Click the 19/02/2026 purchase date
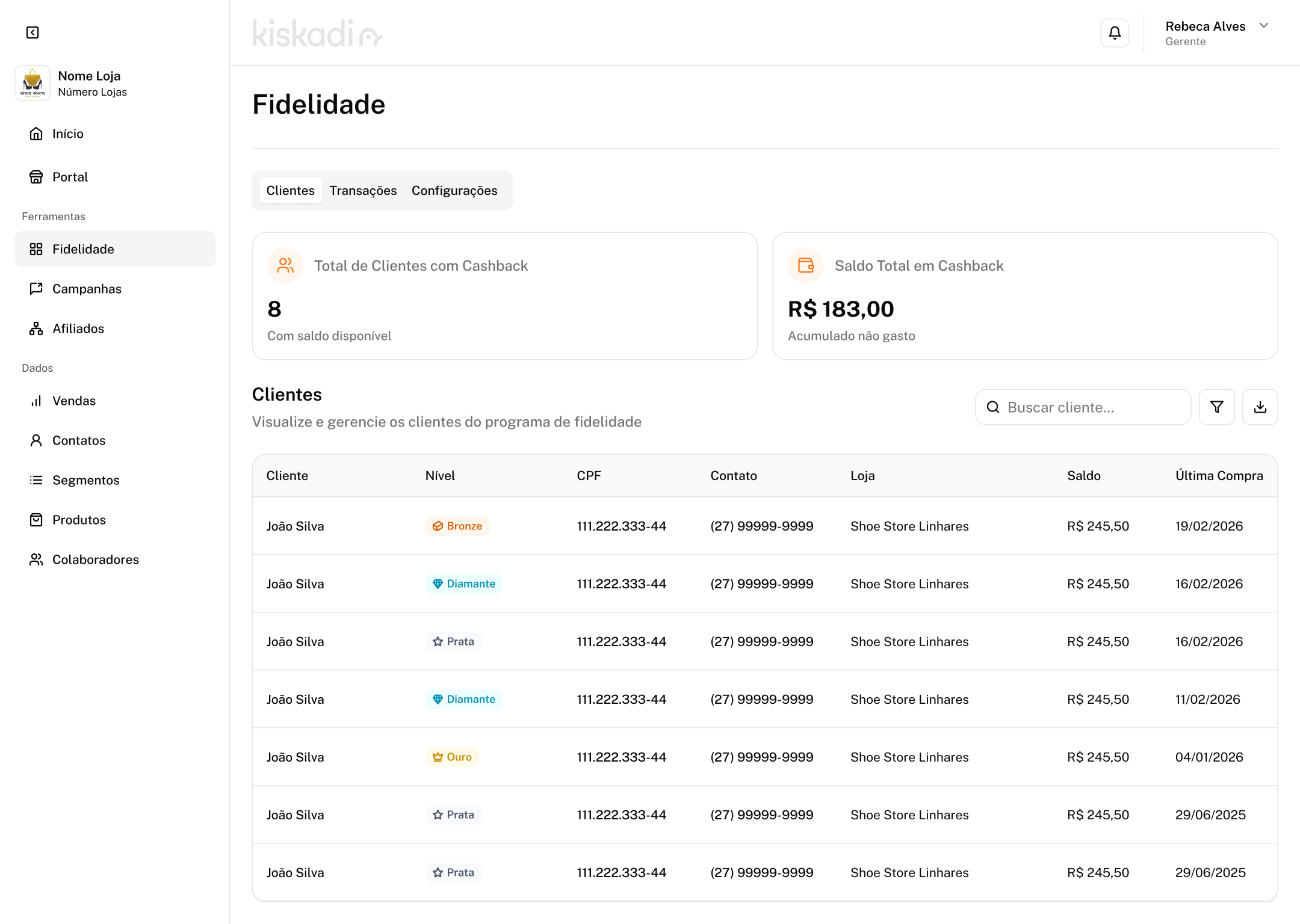Image resolution: width=1300 pixels, height=924 pixels. [x=1209, y=526]
